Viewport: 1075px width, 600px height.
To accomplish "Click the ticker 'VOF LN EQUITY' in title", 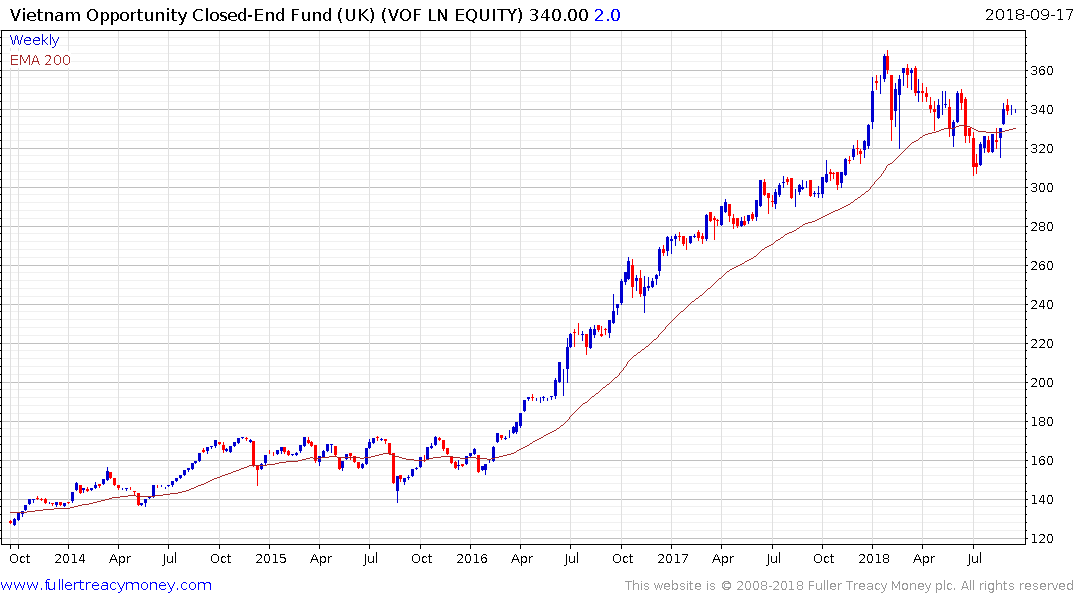I will tap(452, 15).
